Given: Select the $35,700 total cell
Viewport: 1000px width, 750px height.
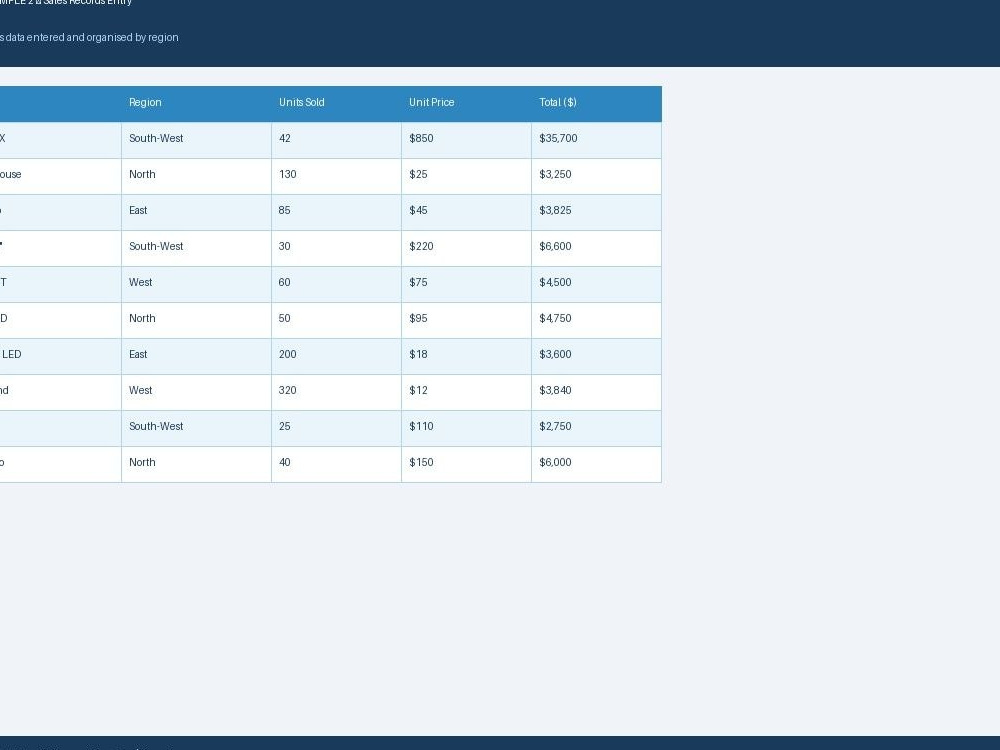Looking at the screenshot, I should 597,140.
